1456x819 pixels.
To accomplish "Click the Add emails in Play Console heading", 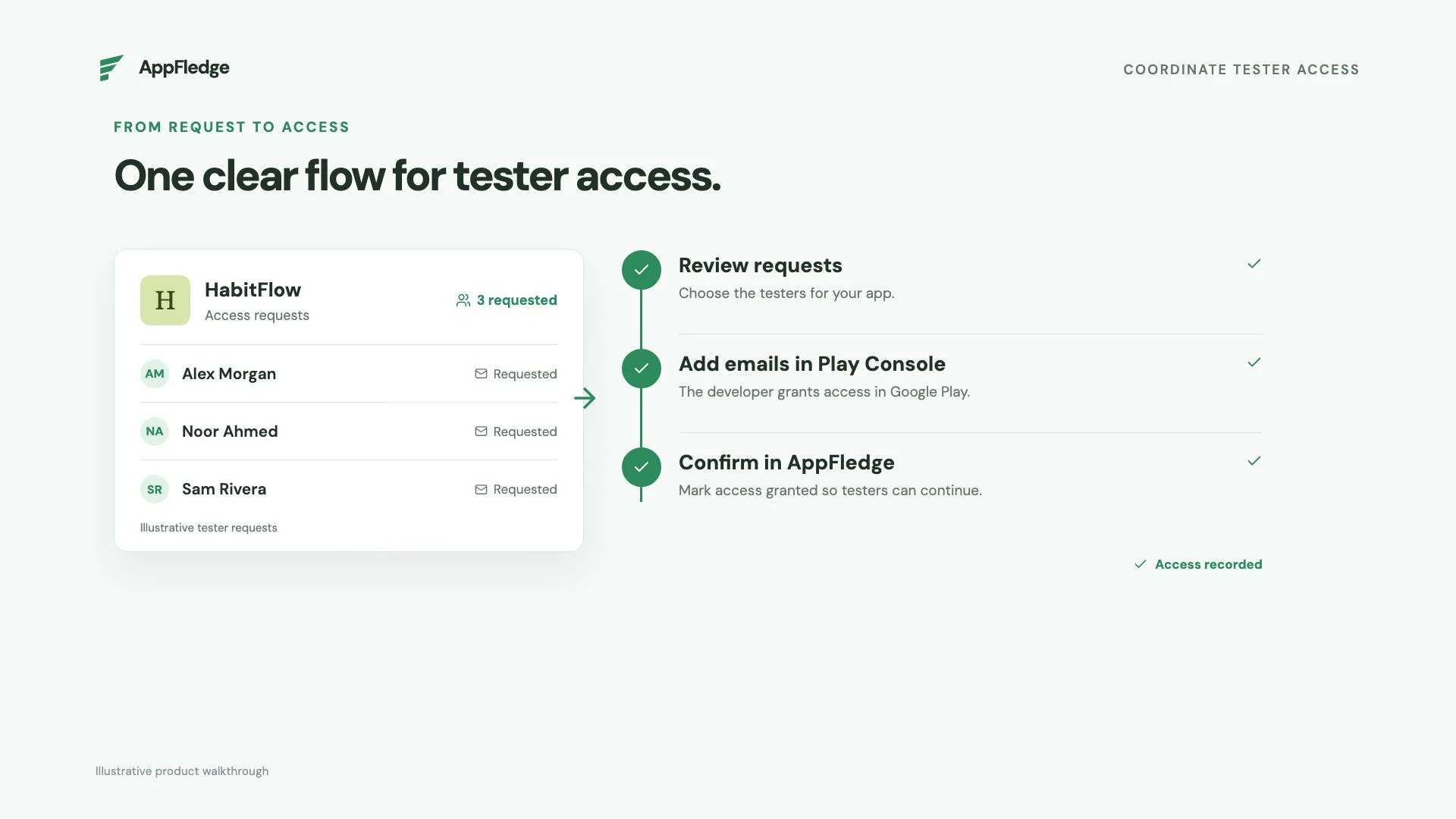I will coord(812,364).
